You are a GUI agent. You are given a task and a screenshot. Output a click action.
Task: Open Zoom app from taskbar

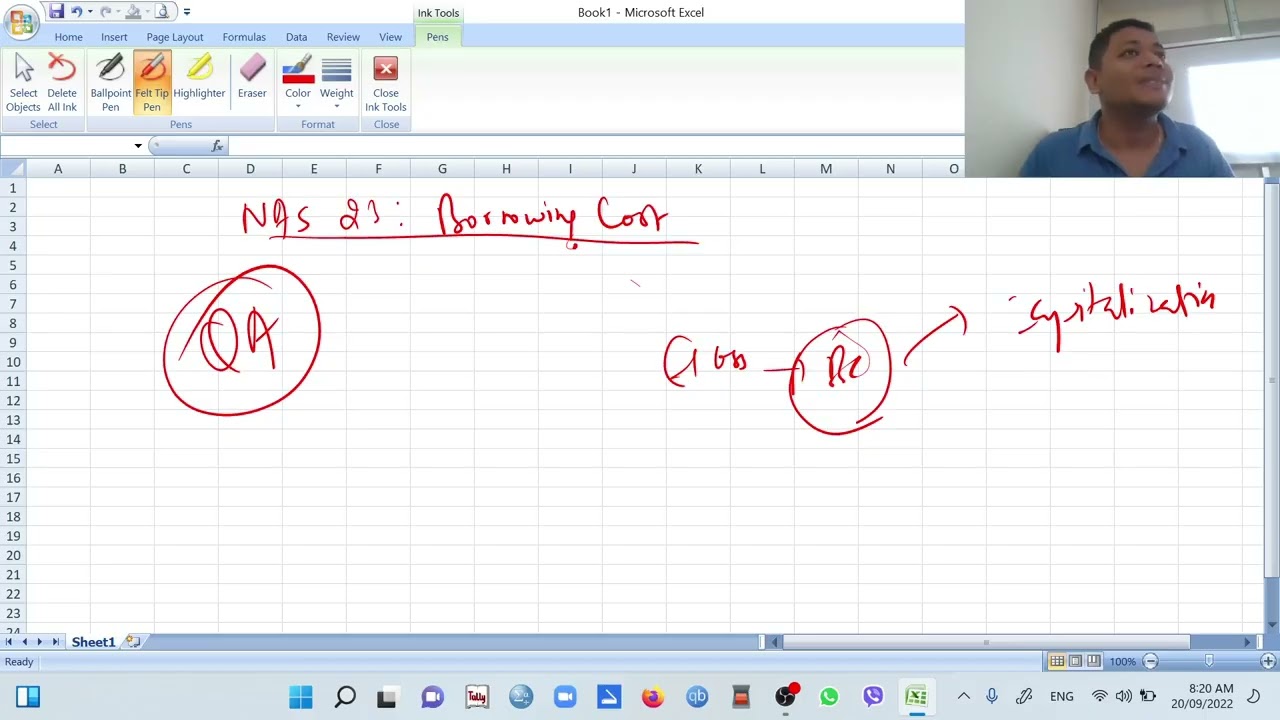pyautogui.click(x=565, y=697)
